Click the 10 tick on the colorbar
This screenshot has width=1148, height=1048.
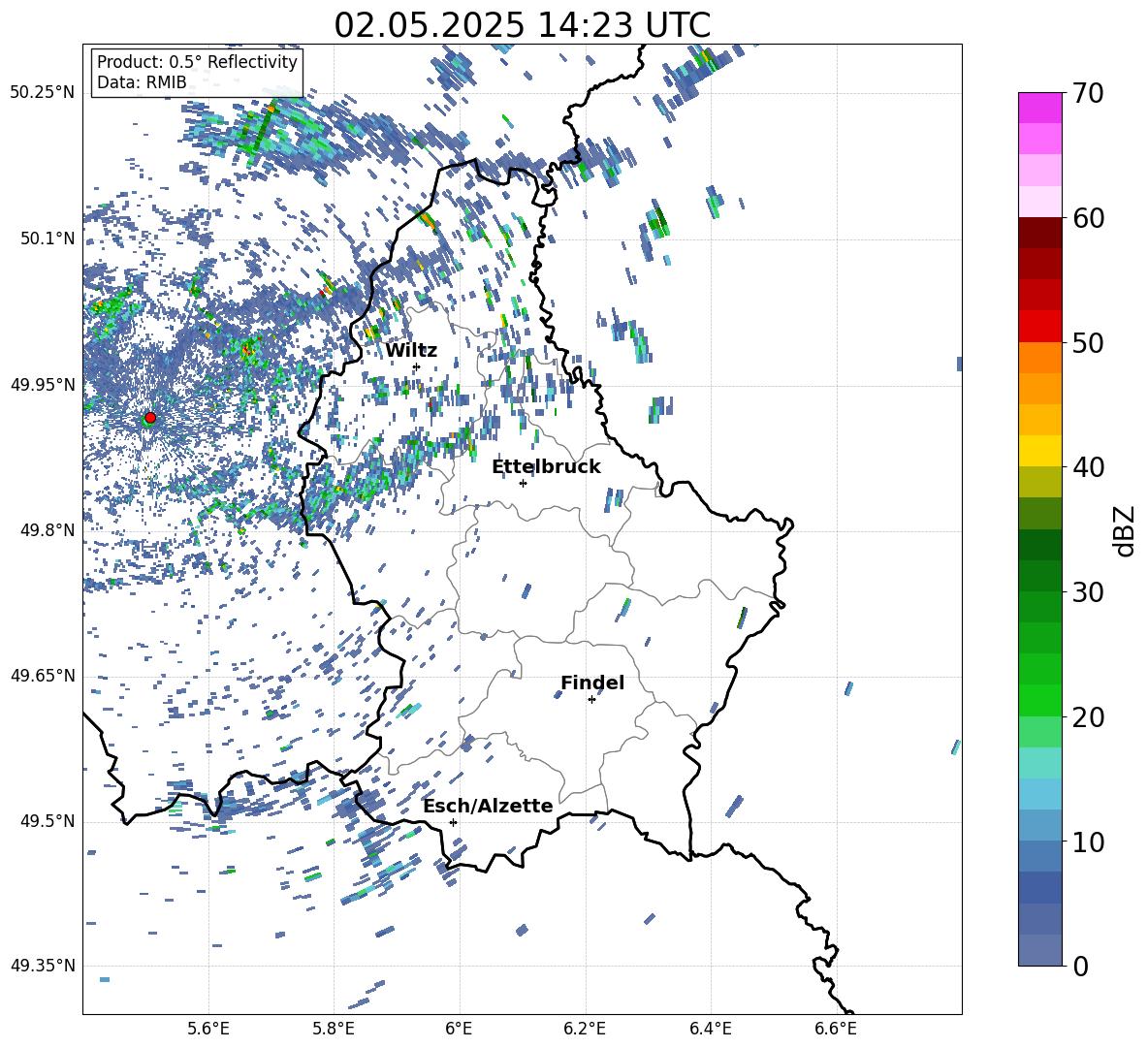coord(1087,842)
